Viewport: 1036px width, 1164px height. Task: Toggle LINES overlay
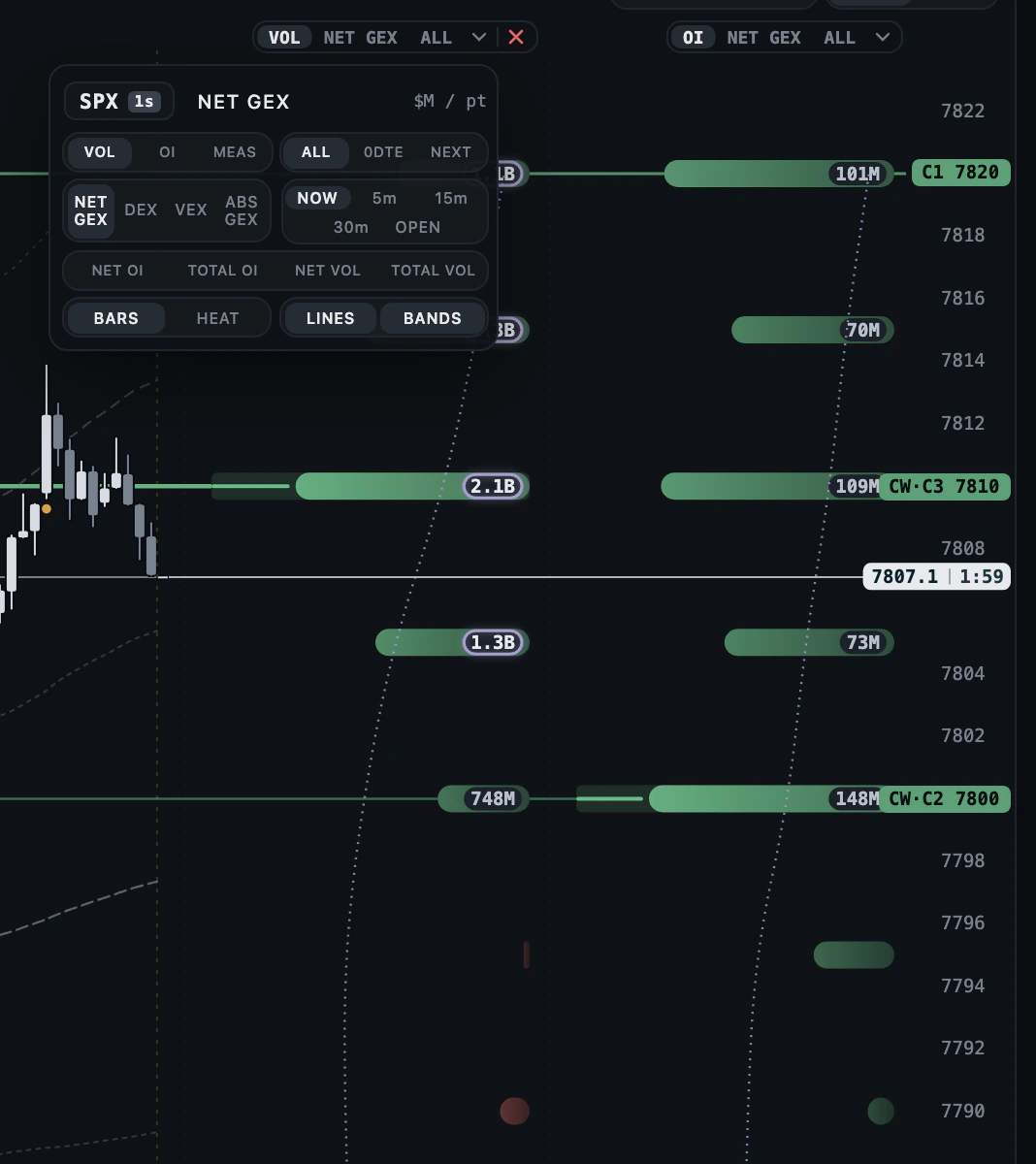(x=330, y=318)
